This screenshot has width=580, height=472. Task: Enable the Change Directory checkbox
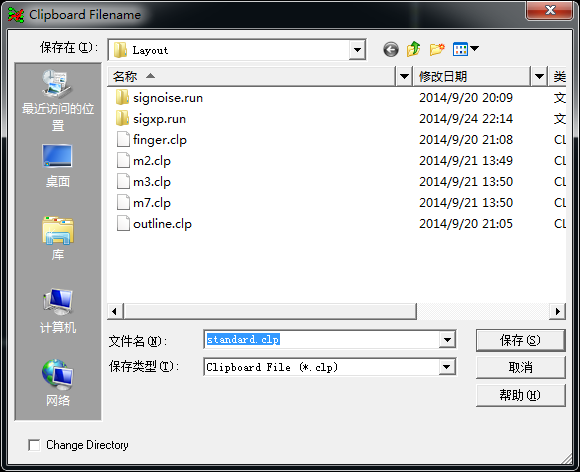coord(34,445)
